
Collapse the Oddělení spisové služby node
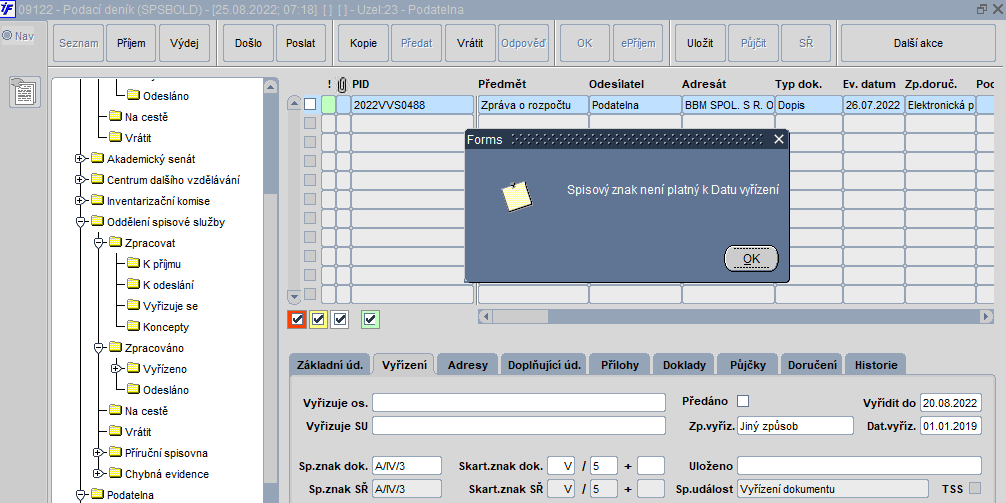pos(80,222)
